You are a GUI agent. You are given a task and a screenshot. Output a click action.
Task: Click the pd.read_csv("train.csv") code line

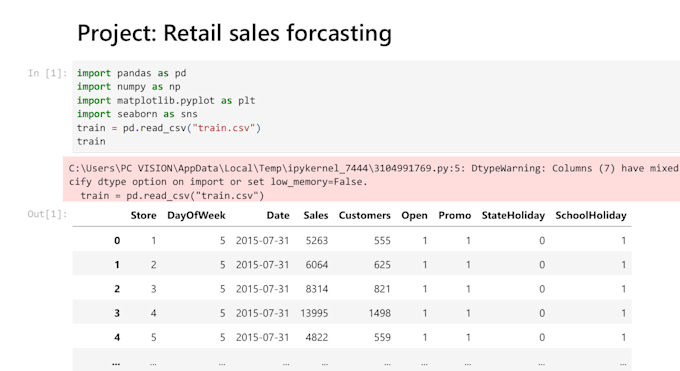[x=169, y=128]
